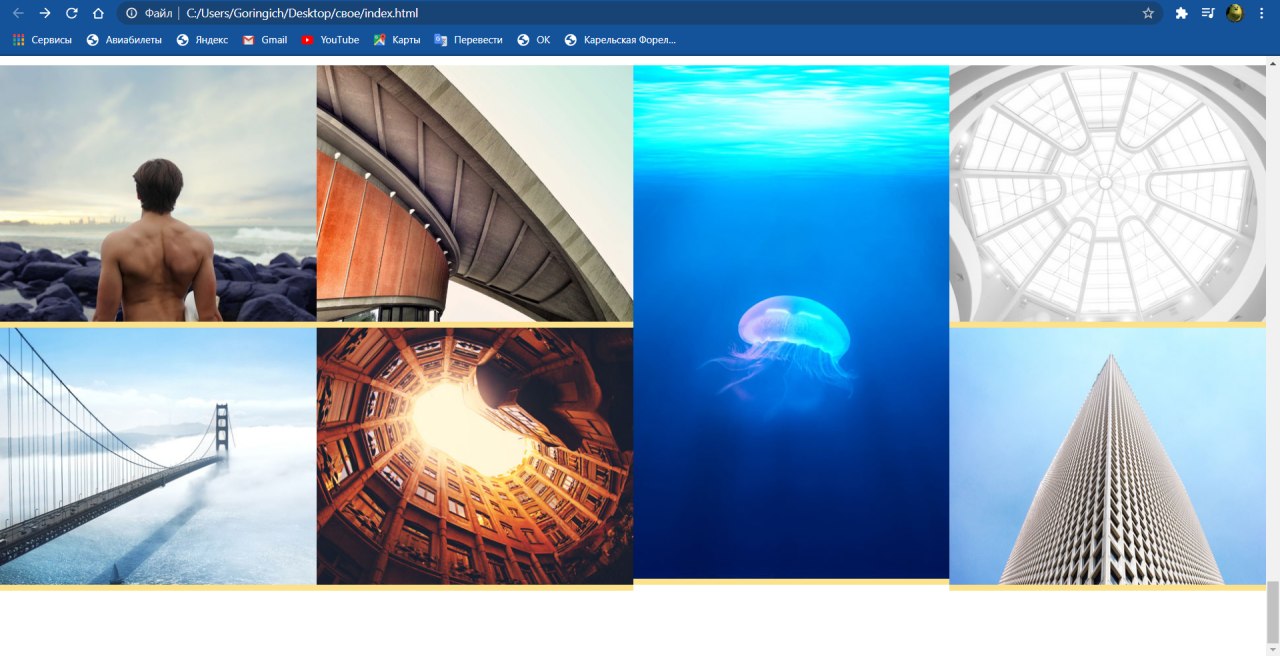Open the Перевести bookmark
This screenshot has height=656, width=1280.
[469, 40]
